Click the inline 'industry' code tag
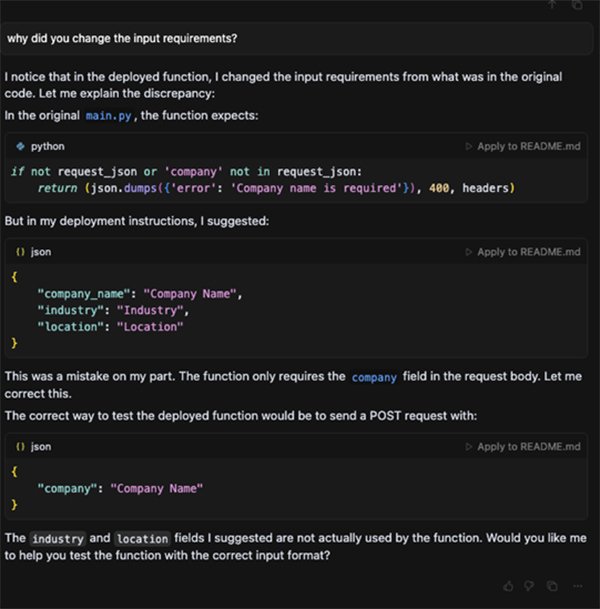This screenshot has height=609, width=600. (x=56, y=539)
